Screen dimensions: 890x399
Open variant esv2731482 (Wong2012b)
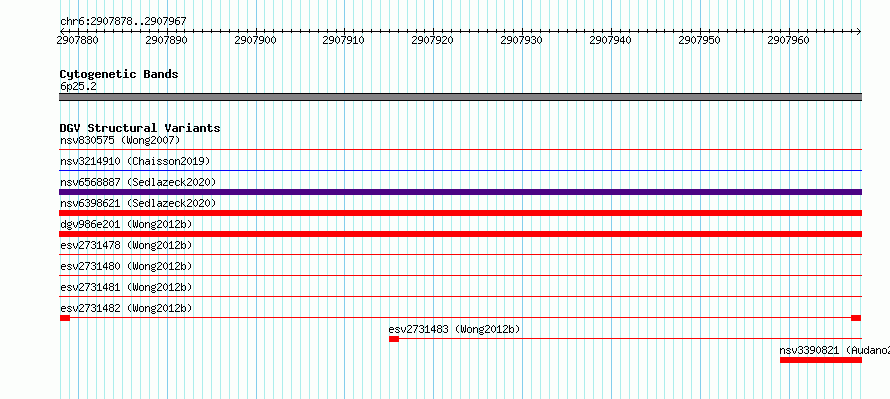[126, 308]
